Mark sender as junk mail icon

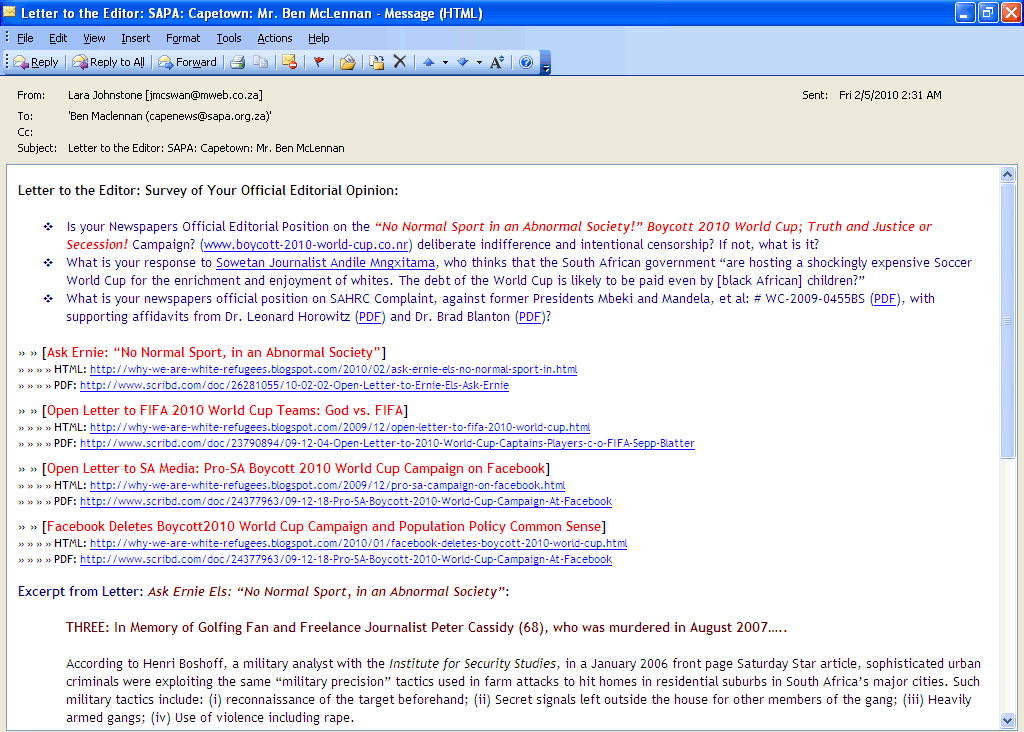(290, 62)
